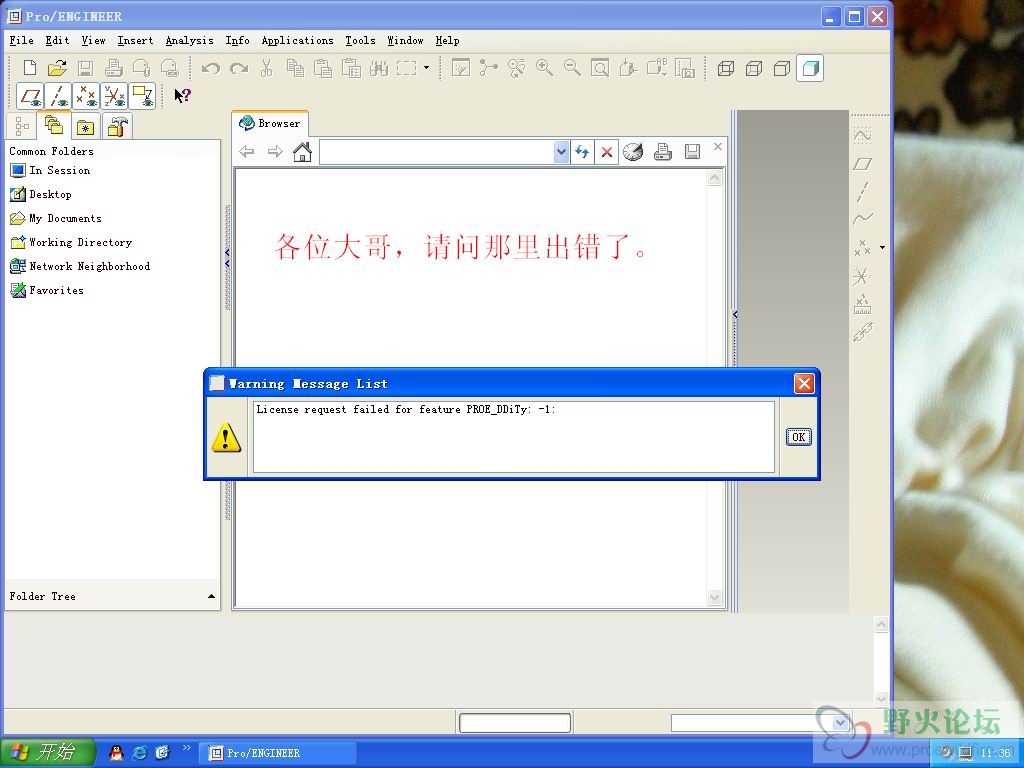This screenshot has height=768, width=1024.
Task: Click the Copy icon in toolbar
Action: coord(295,68)
